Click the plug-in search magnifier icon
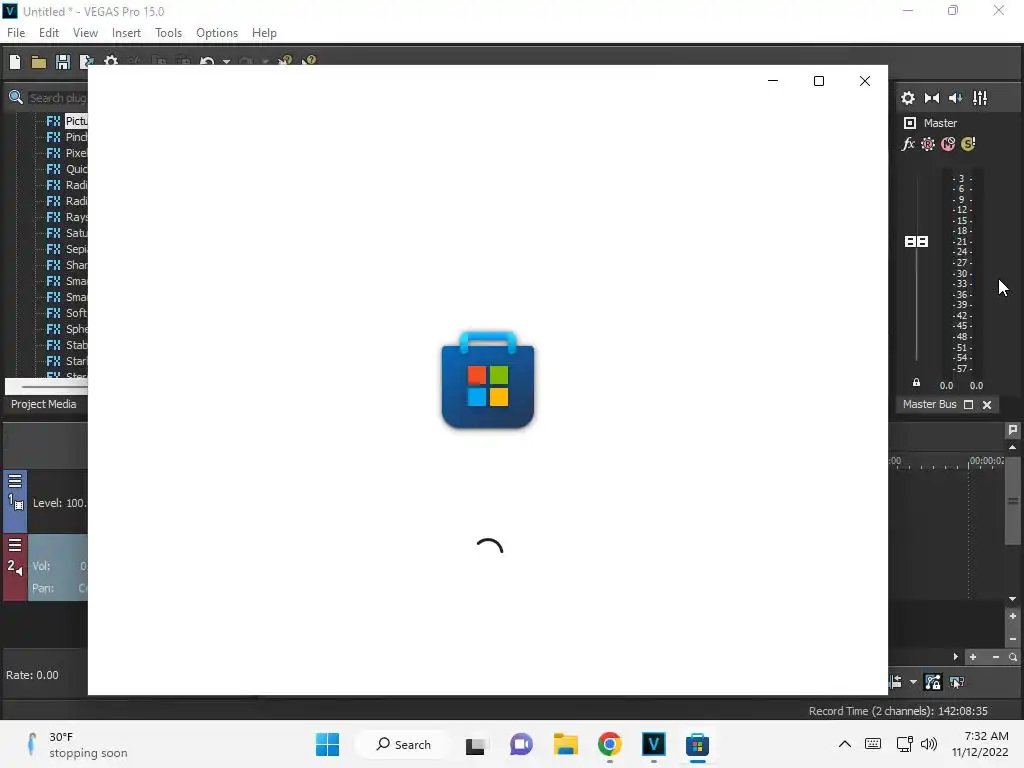1024x768 pixels. [16, 98]
